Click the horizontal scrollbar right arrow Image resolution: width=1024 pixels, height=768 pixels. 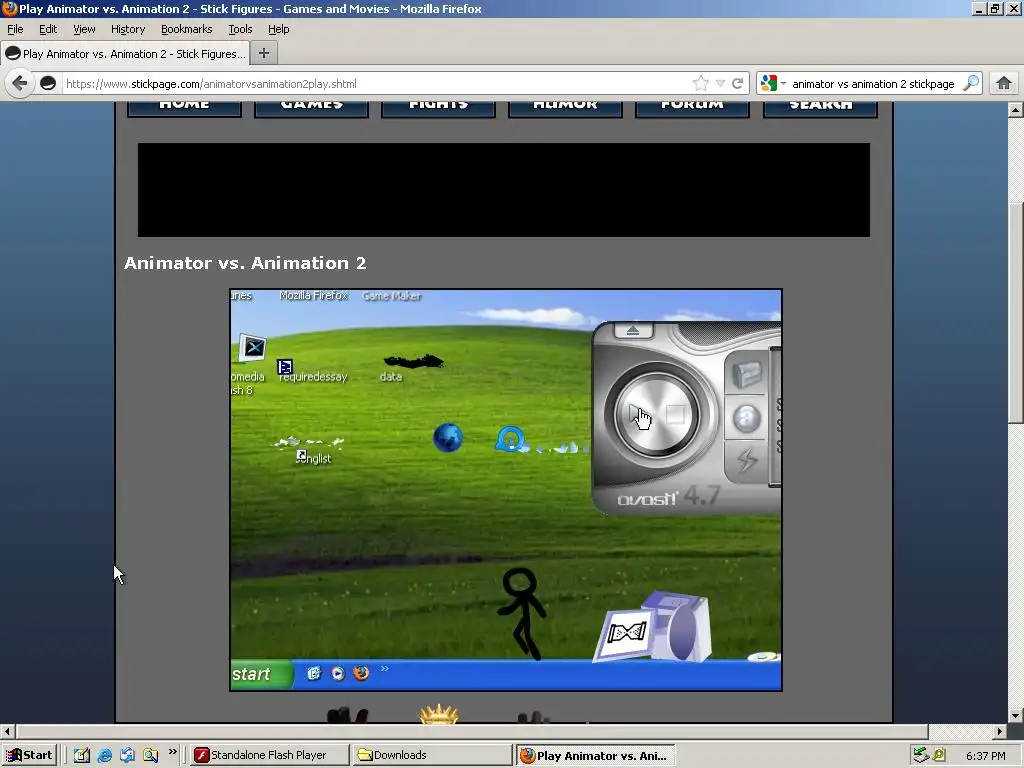coord(1000,731)
